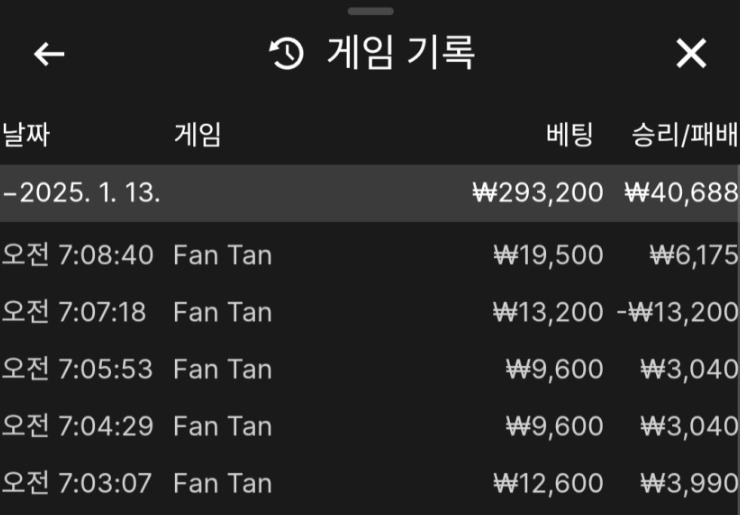Screen dimensions: 740x515
Task: Select the 승리/패배 column header
Action: (x=685, y=135)
